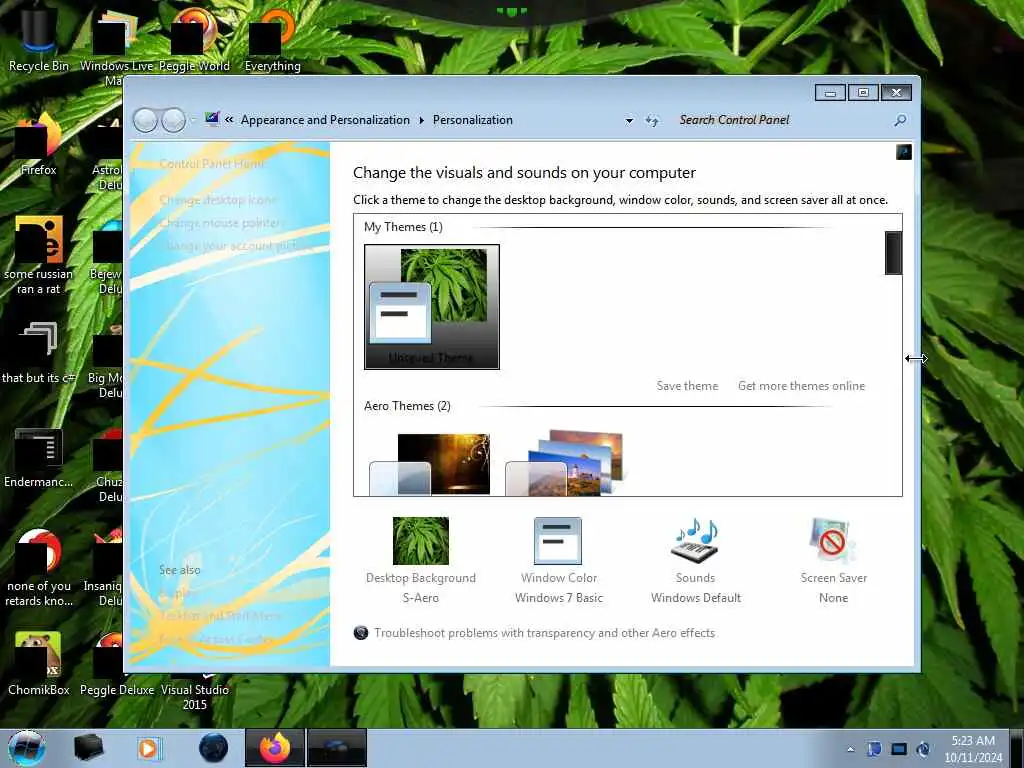This screenshot has width=1024, height=768.
Task: Switch to the Personalization taskbar button
Action: click(336, 748)
